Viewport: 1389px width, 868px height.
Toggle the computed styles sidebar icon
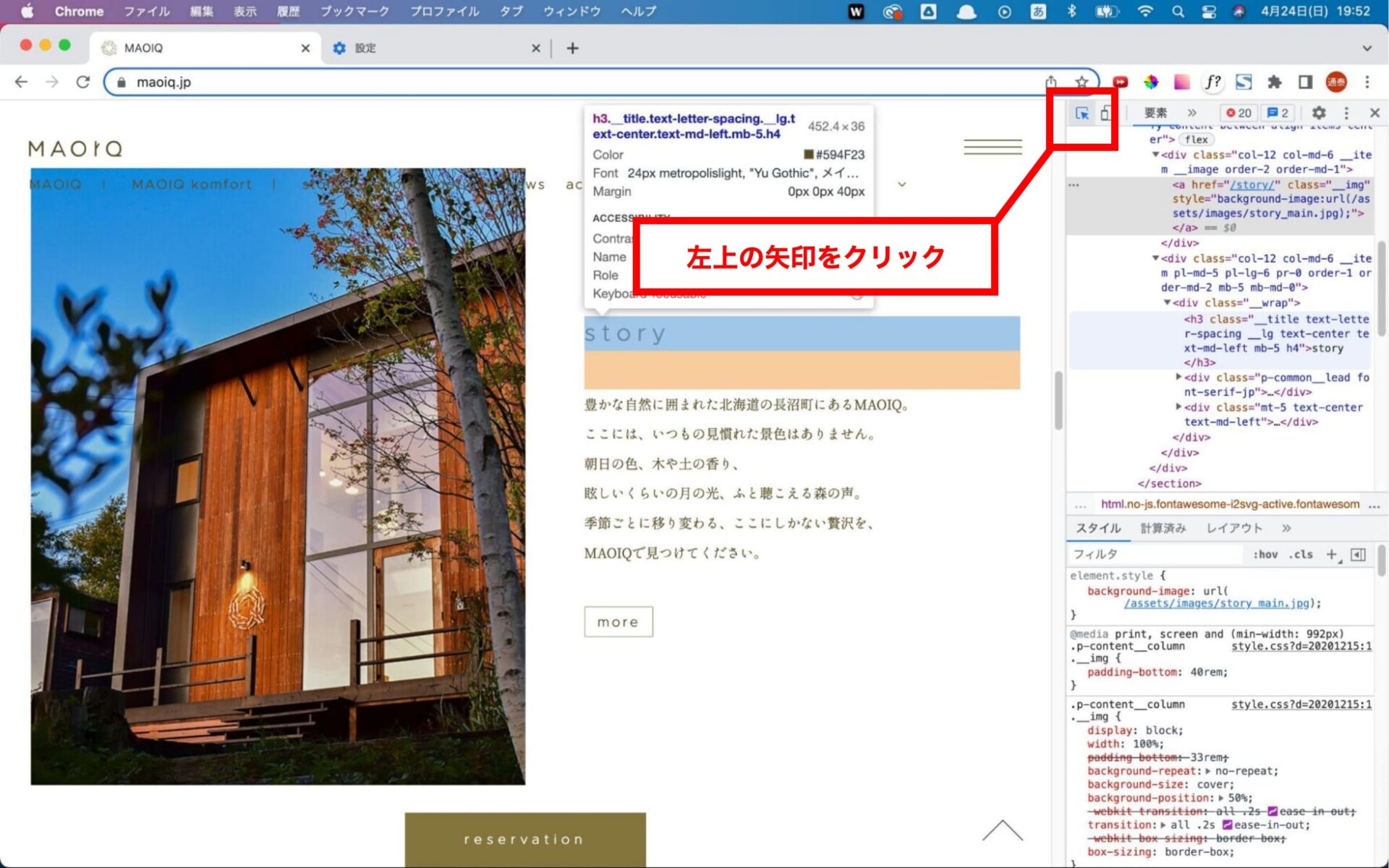click(1358, 555)
